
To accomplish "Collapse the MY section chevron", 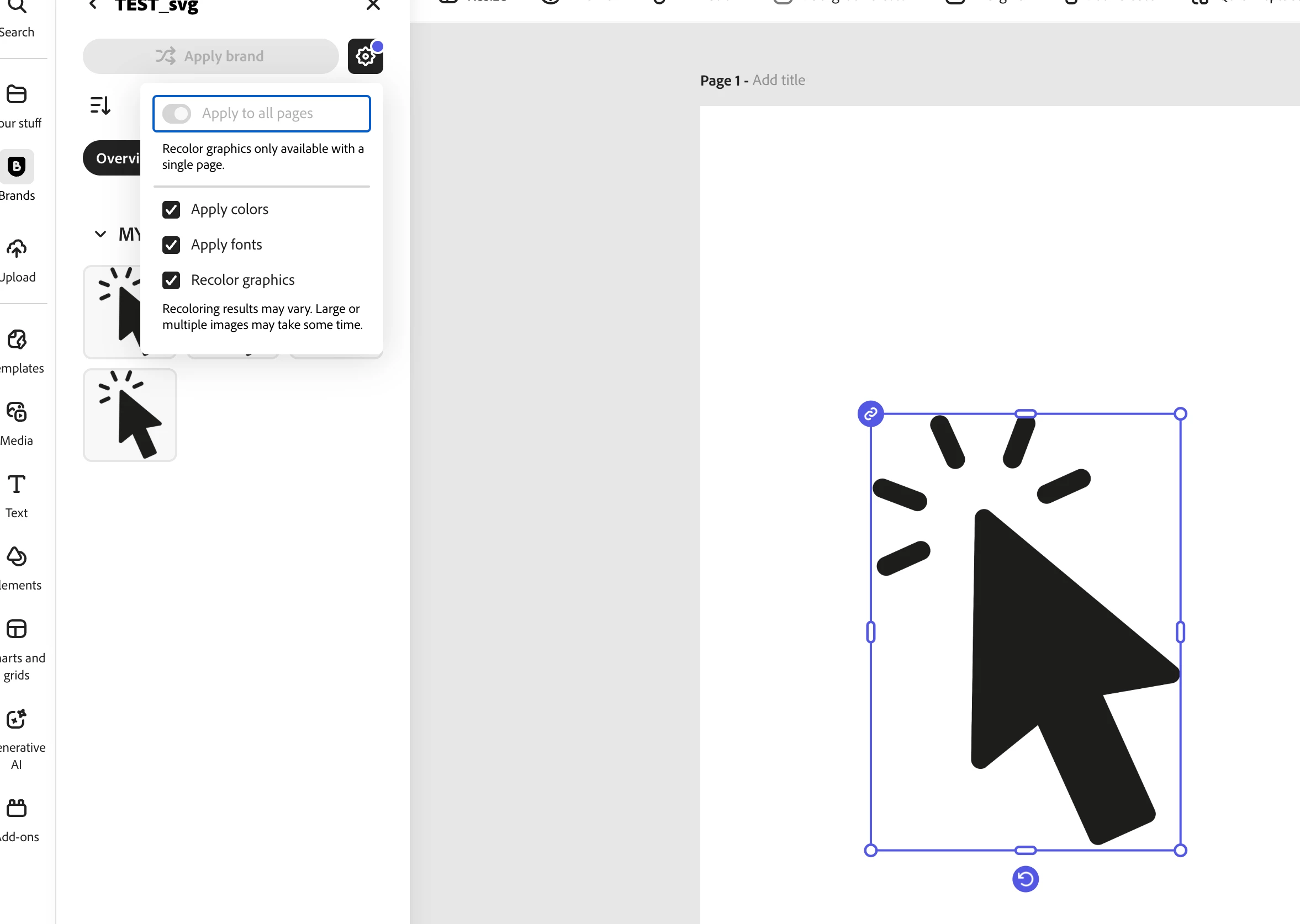I will (x=100, y=235).
